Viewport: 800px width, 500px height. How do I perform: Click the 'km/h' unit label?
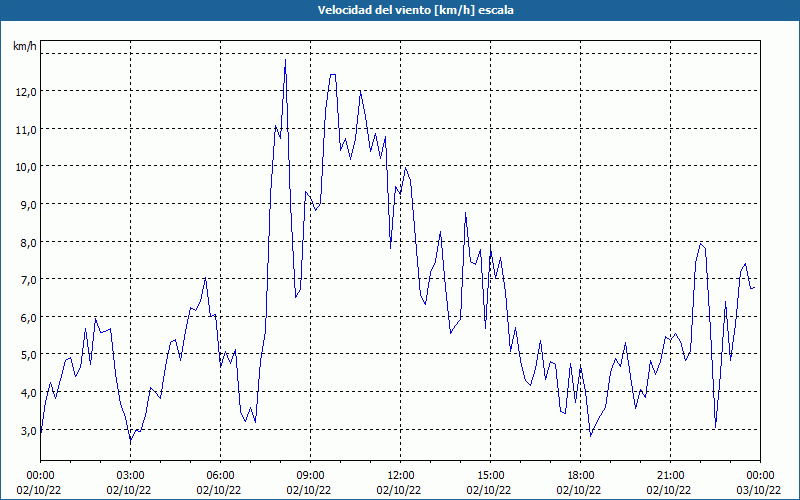(x=25, y=46)
